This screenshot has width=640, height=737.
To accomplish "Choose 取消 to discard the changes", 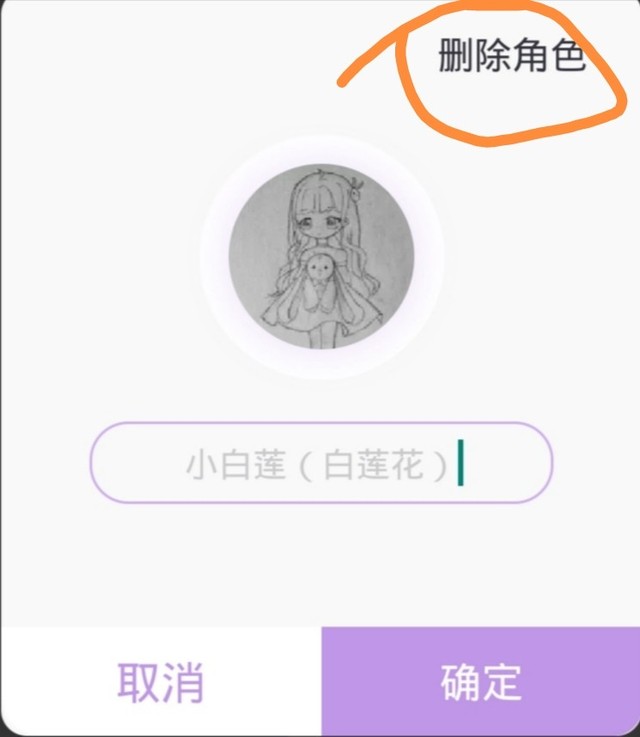I will pos(161,682).
